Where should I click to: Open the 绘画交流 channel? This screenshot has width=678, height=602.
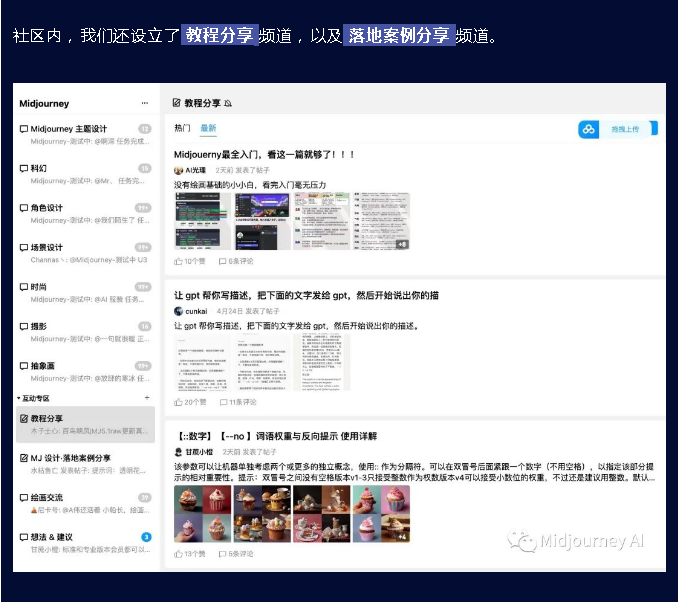click(x=85, y=503)
